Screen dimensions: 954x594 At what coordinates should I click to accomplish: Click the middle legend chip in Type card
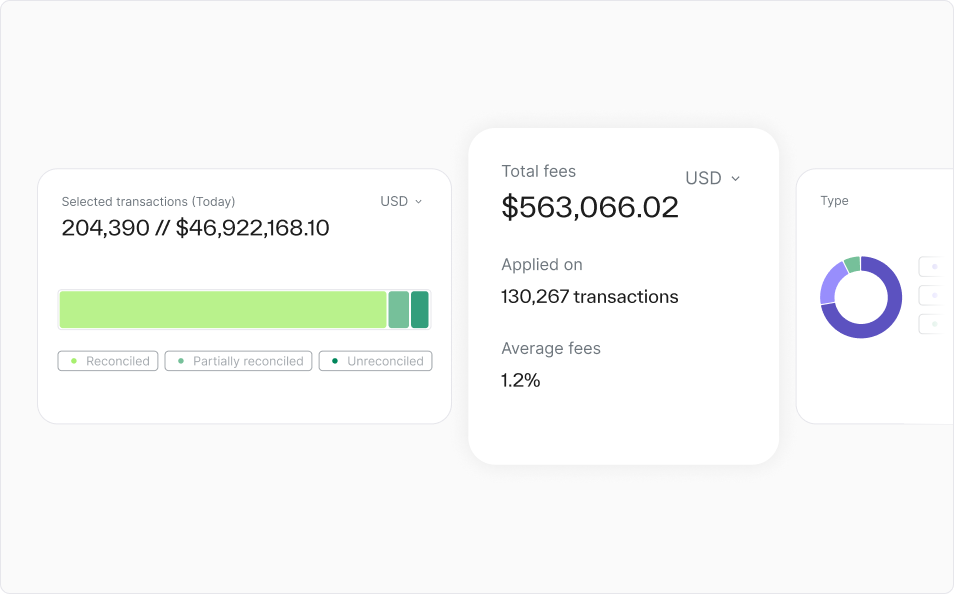click(932, 295)
